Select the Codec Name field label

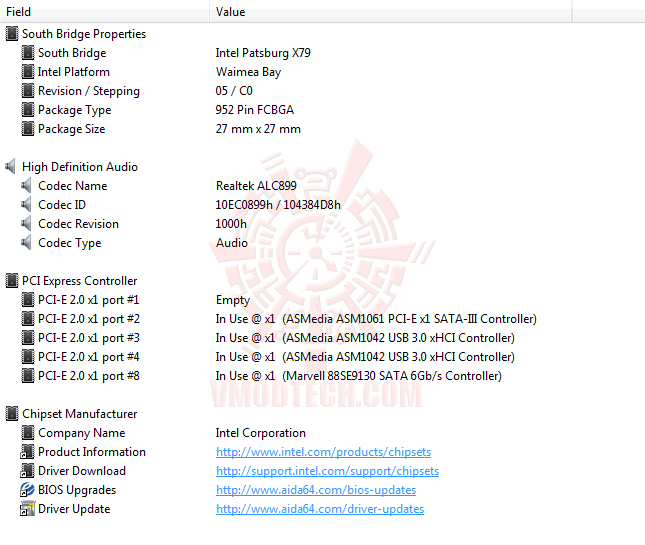coord(72,186)
